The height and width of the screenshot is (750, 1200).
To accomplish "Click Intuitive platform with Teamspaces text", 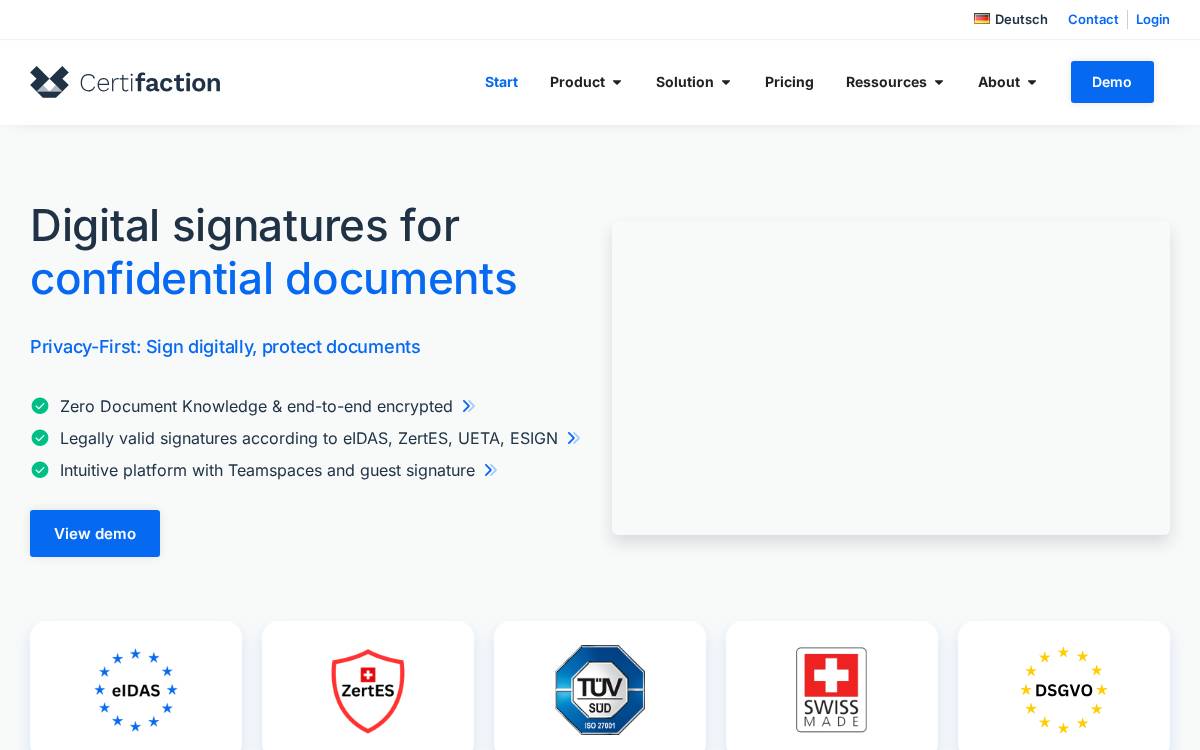I will [x=267, y=470].
